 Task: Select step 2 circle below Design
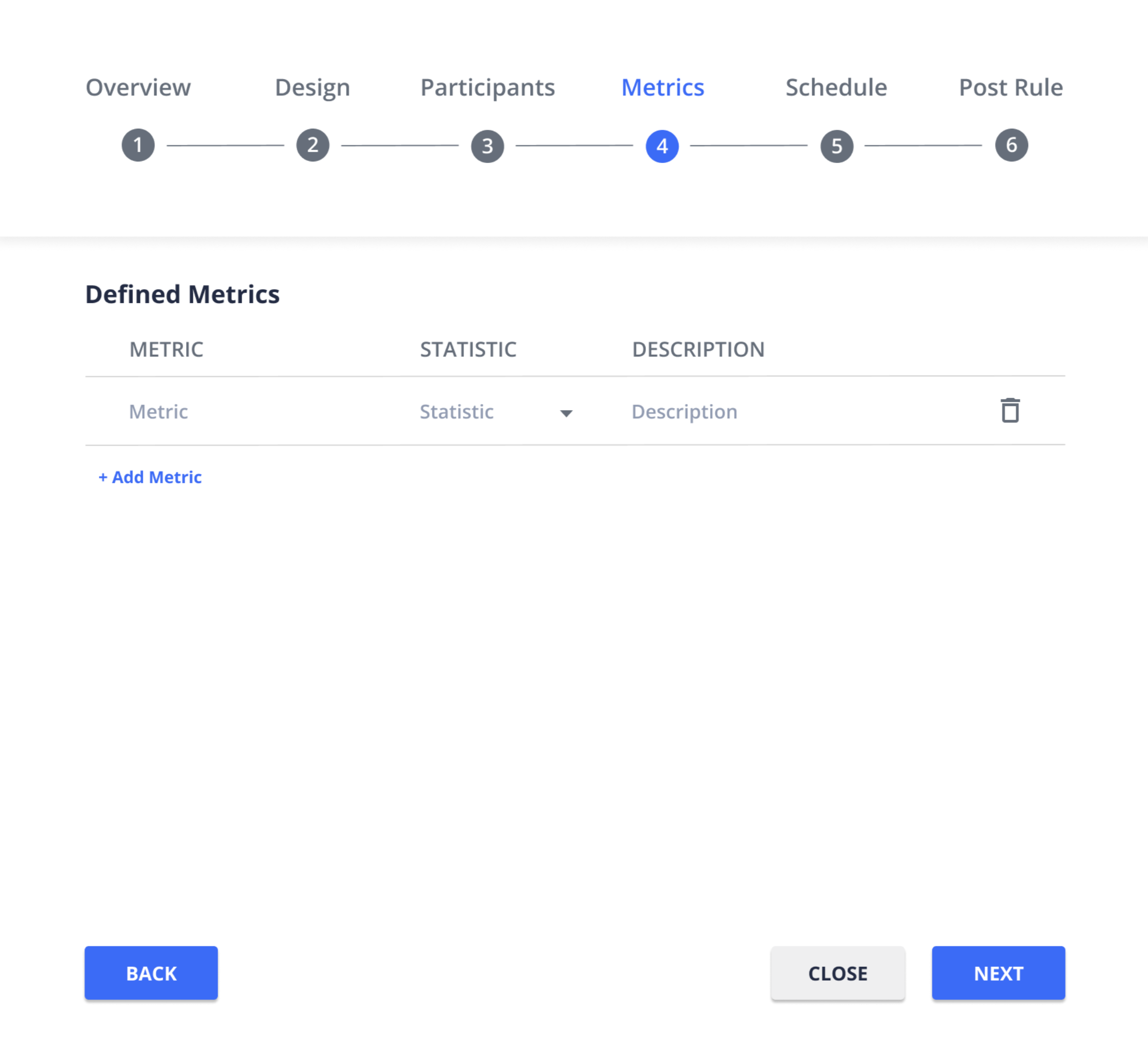click(313, 145)
